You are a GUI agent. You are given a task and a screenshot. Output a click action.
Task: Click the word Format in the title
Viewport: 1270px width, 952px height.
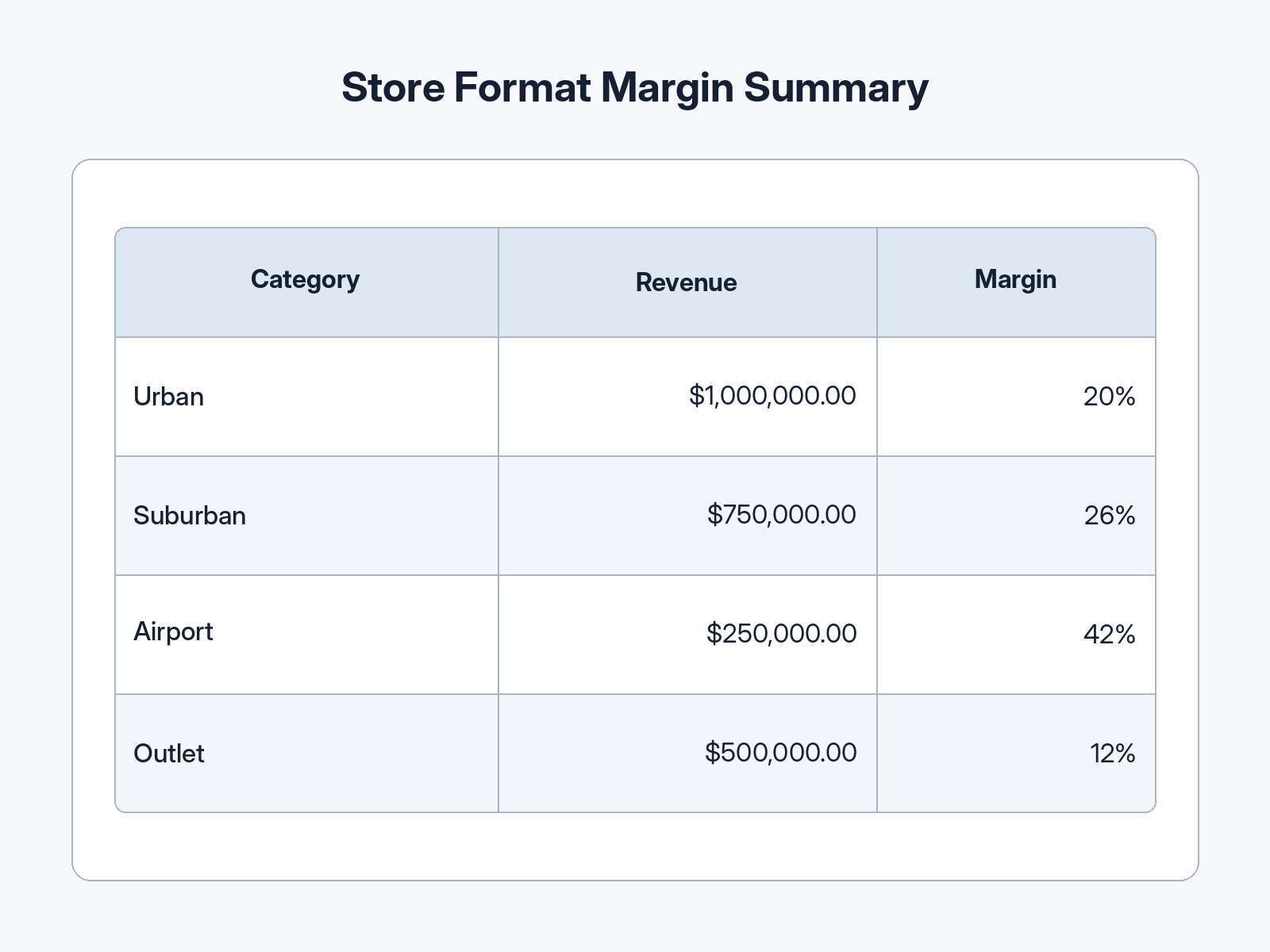click(x=522, y=87)
